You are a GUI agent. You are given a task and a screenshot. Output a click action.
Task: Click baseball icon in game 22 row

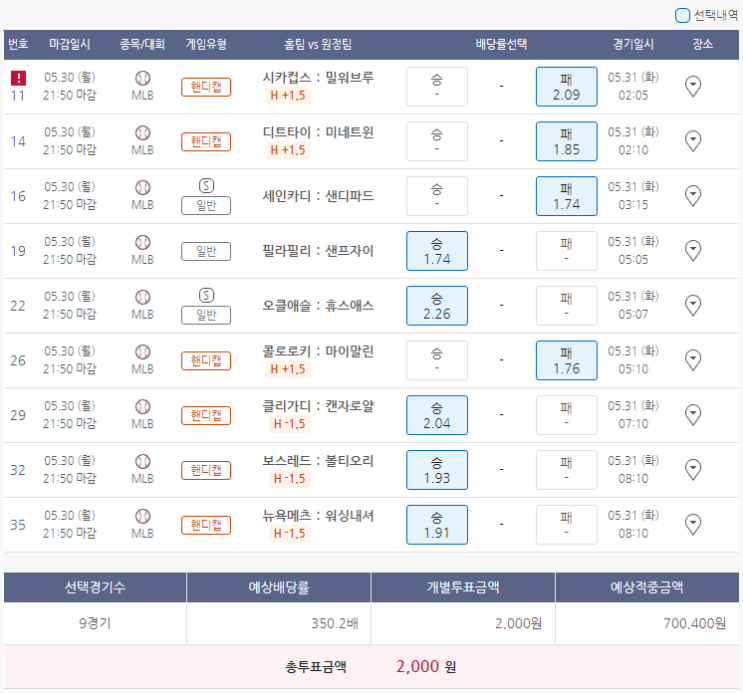coord(143,297)
